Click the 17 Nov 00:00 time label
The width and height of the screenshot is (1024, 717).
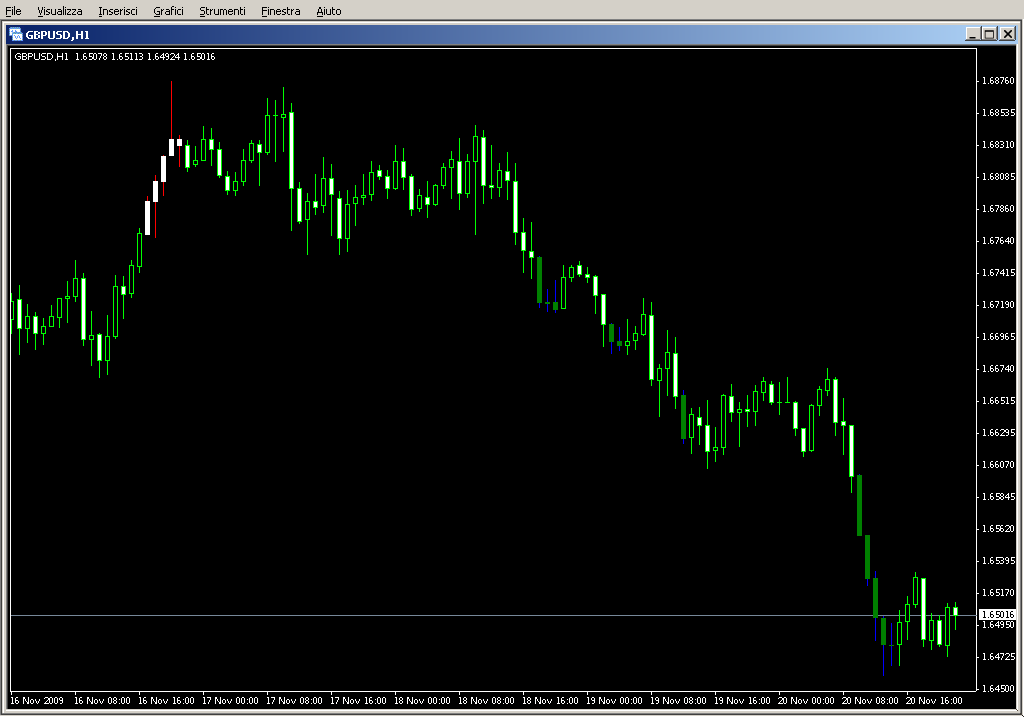point(230,701)
